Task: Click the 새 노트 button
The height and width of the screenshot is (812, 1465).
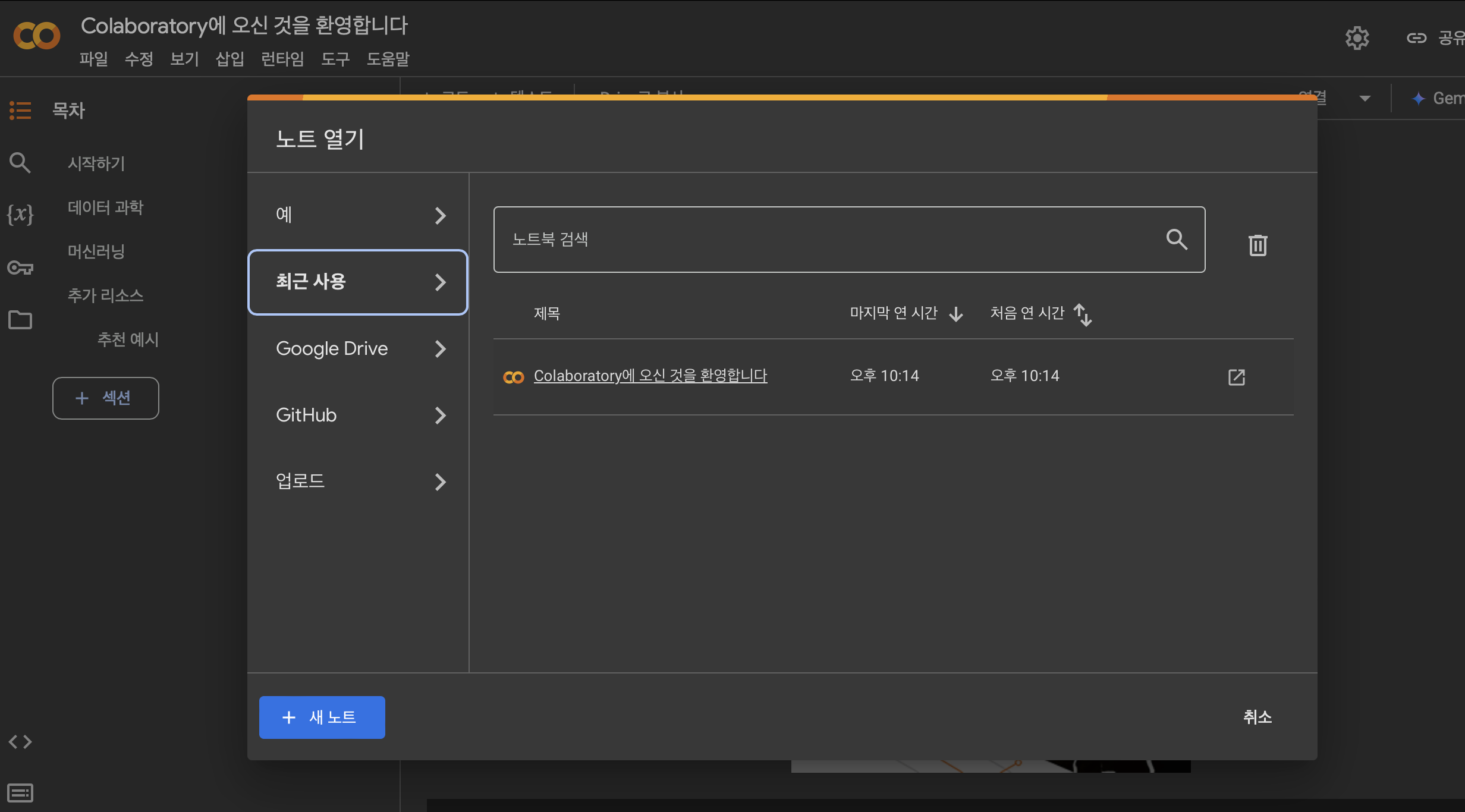Action: coord(322,717)
